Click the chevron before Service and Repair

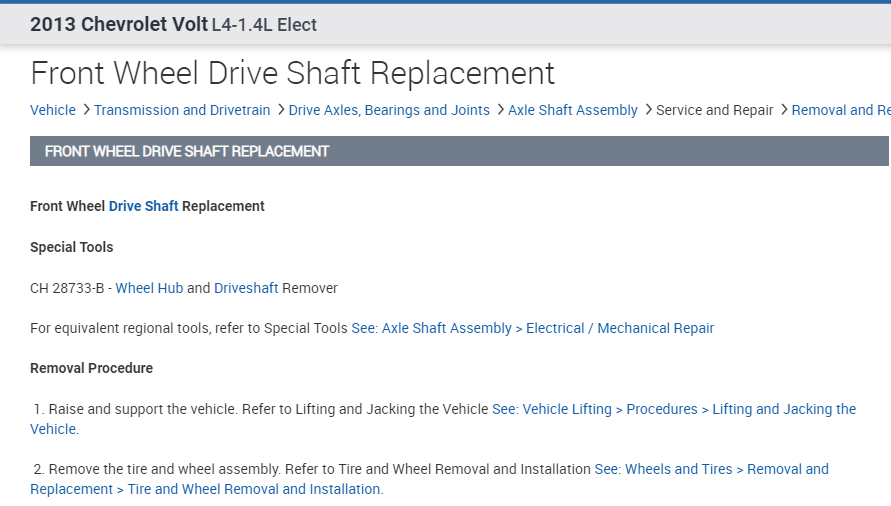click(x=647, y=110)
